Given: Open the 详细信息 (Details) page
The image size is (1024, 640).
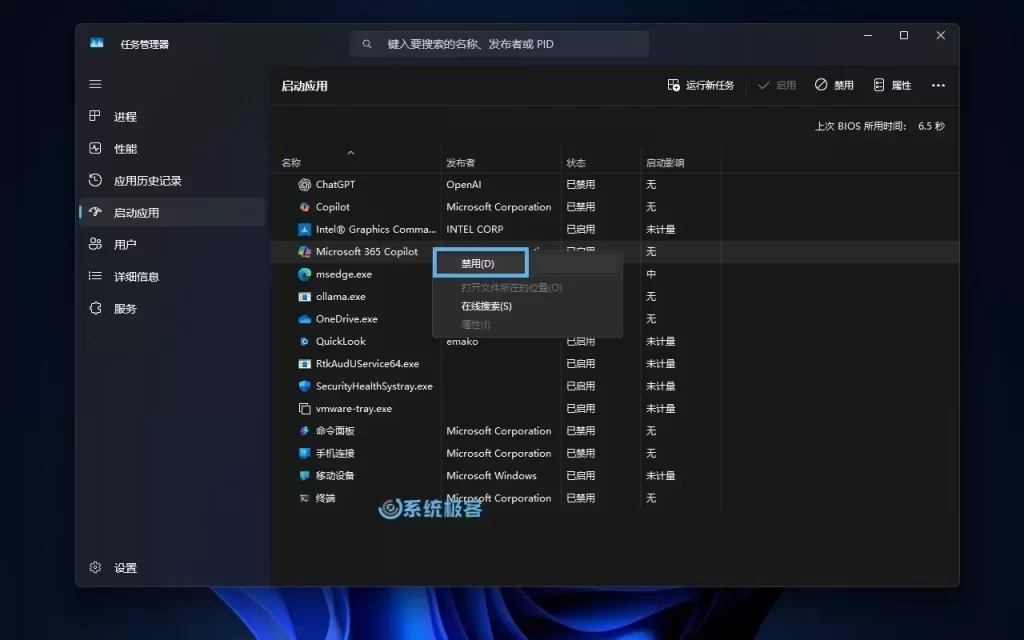Looking at the screenshot, I should pyautogui.click(x=136, y=276).
